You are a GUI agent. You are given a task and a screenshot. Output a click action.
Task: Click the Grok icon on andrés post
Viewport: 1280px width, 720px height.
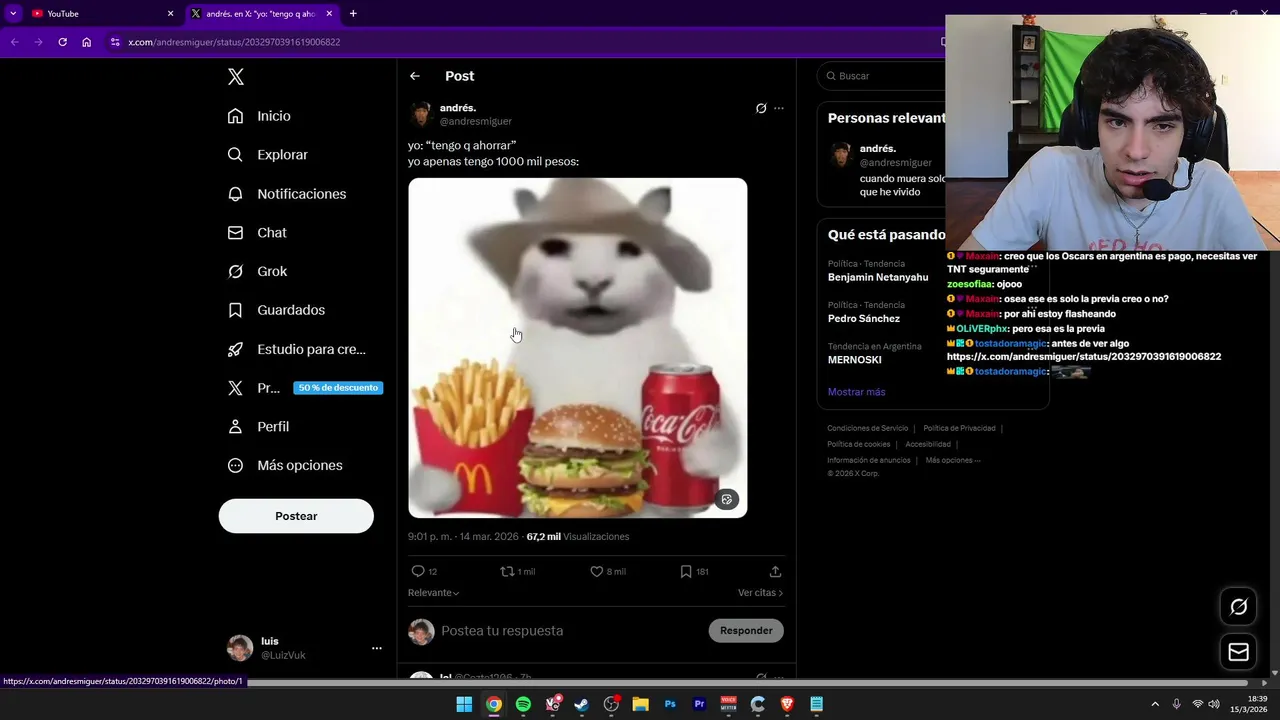[761, 108]
